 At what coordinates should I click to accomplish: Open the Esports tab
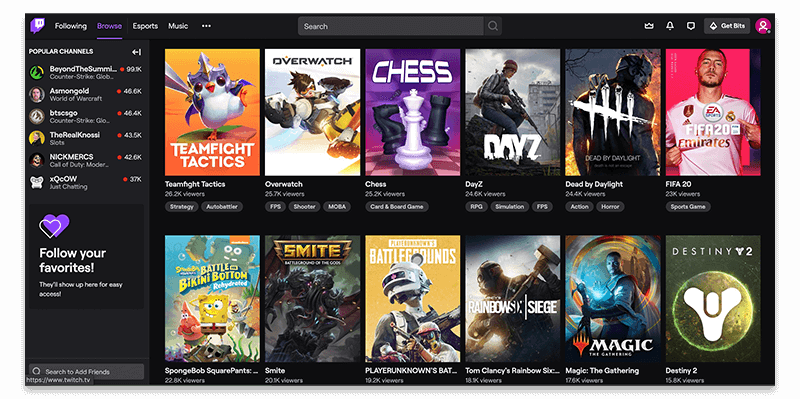pos(145,26)
